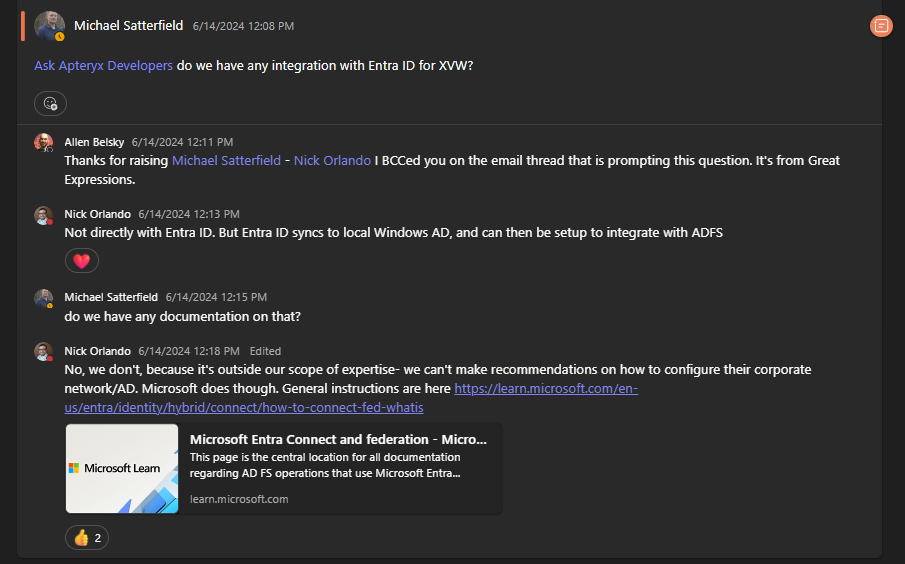Image resolution: width=905 pixels, height=564 pixels.
Task: Click the Michael Satterfield name in the post header
Action: (x=128, y=26)
